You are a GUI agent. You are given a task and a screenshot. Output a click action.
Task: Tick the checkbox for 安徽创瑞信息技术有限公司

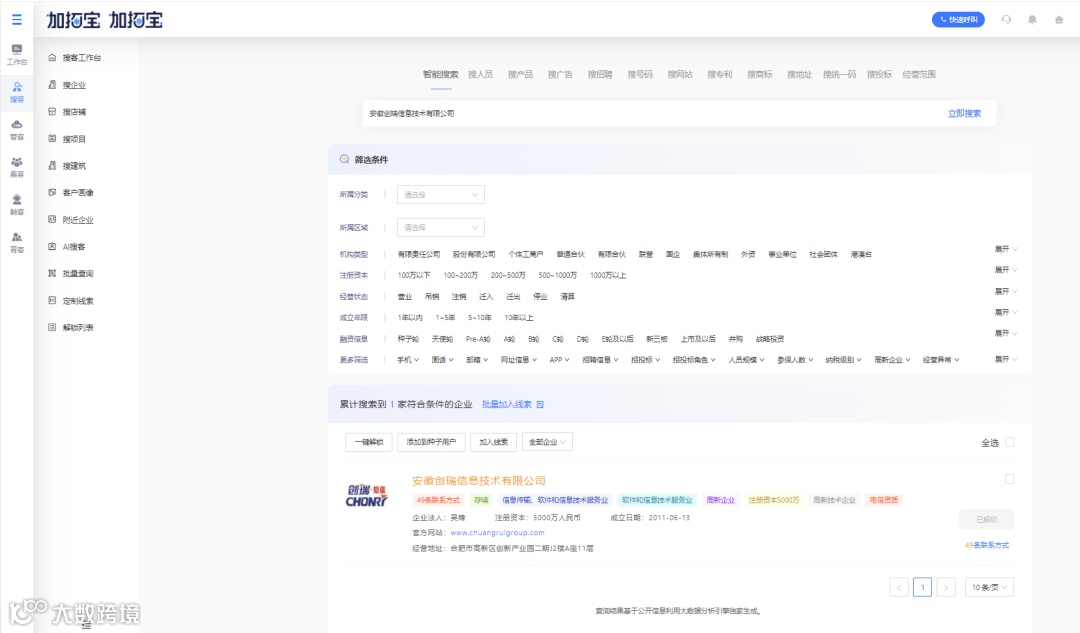pyautogui.click(x=1009, y=479)
